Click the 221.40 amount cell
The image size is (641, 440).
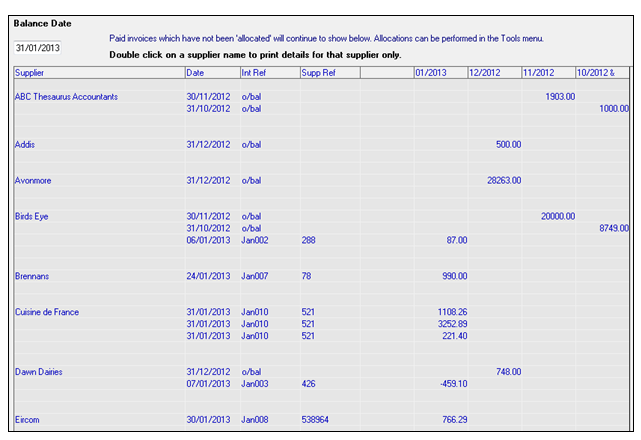point(455,336)
